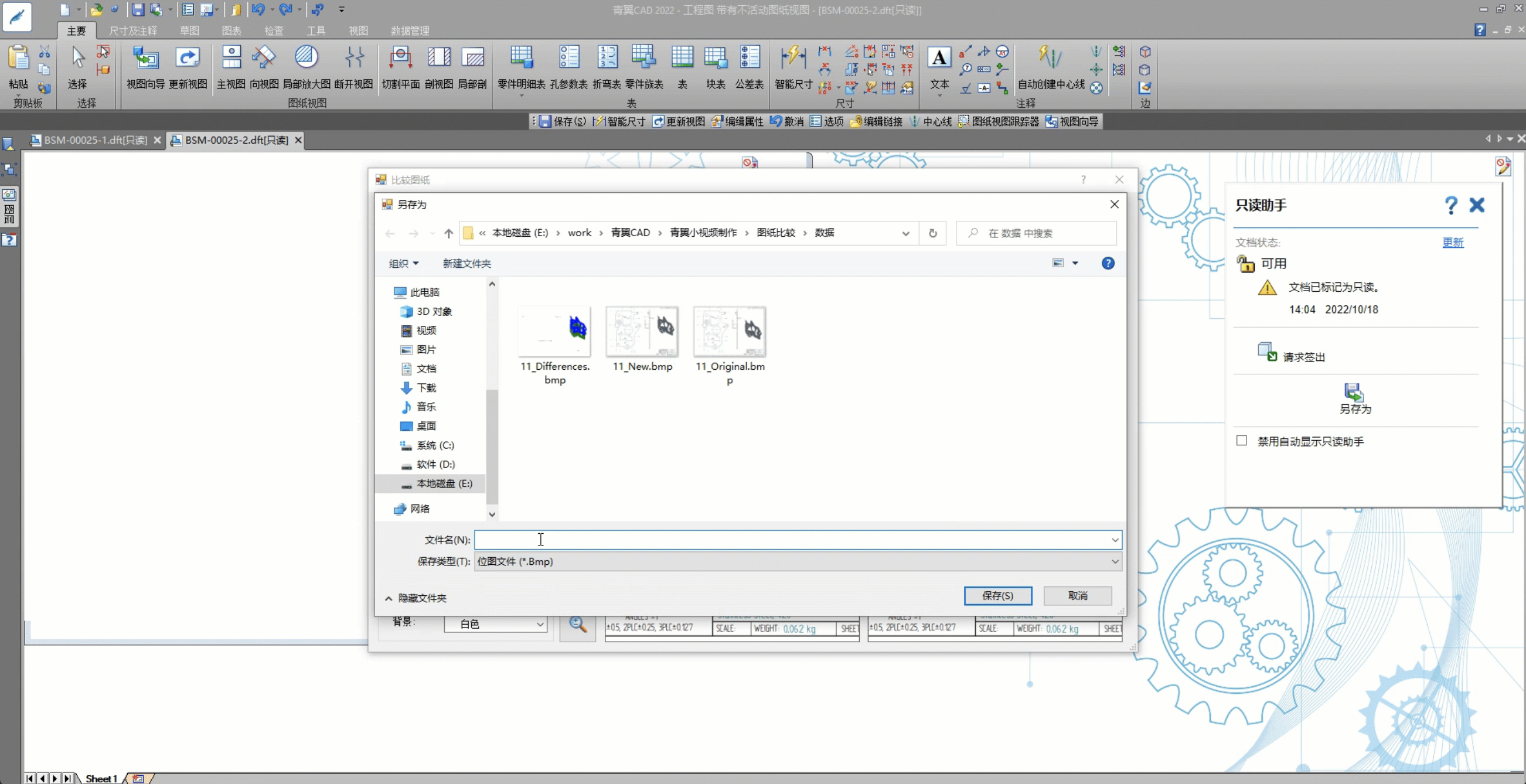Click 请求签出 in the 只读助手 panel
The image size is (1526, 784).
point(1292,353)
